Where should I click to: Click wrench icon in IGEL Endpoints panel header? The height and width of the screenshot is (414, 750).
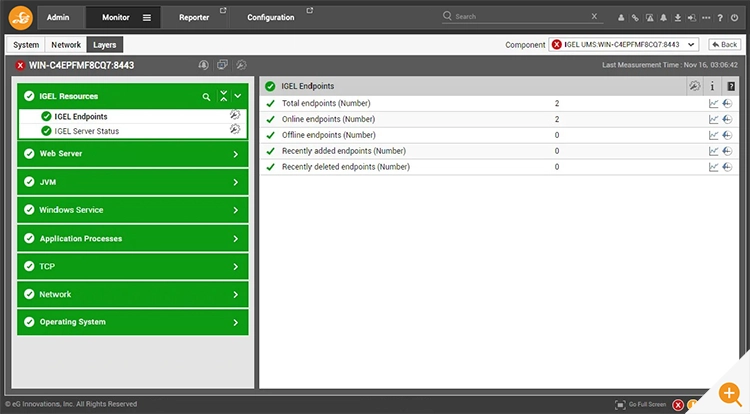click(695, 86)
